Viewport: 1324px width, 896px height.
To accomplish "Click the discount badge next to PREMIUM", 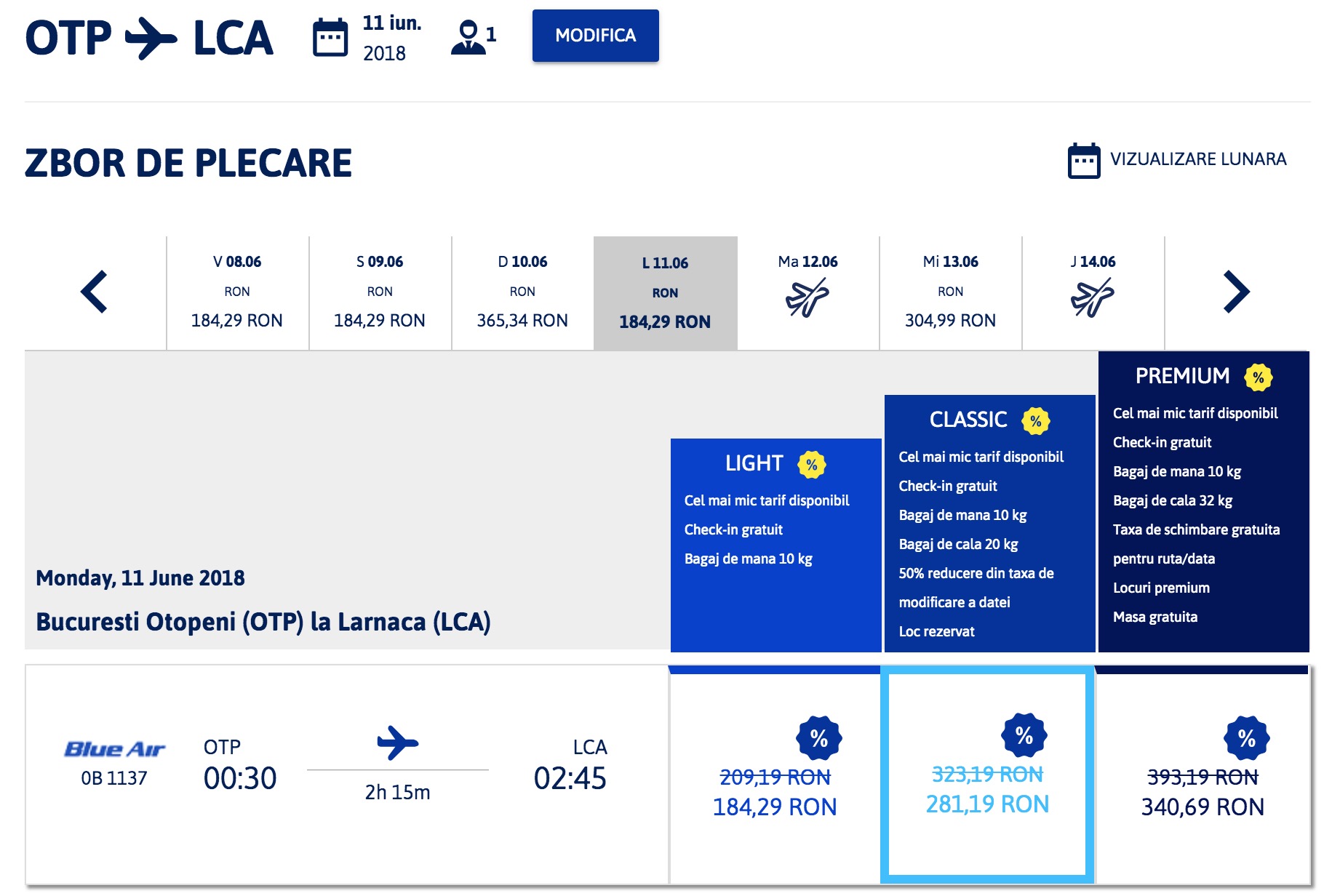I will [x=1259, y=377].
